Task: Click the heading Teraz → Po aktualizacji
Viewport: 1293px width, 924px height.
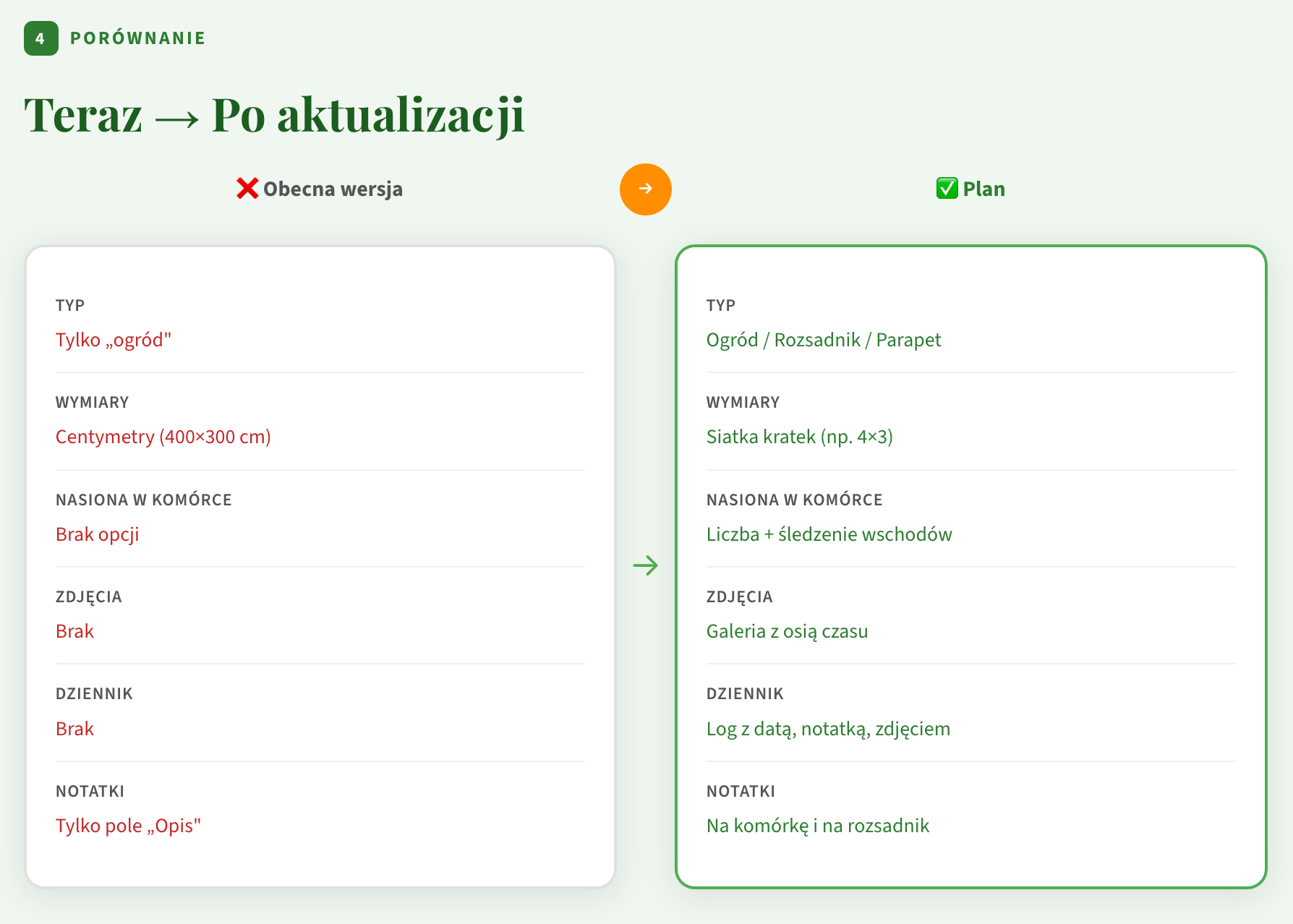Action: tap(274, 115)
